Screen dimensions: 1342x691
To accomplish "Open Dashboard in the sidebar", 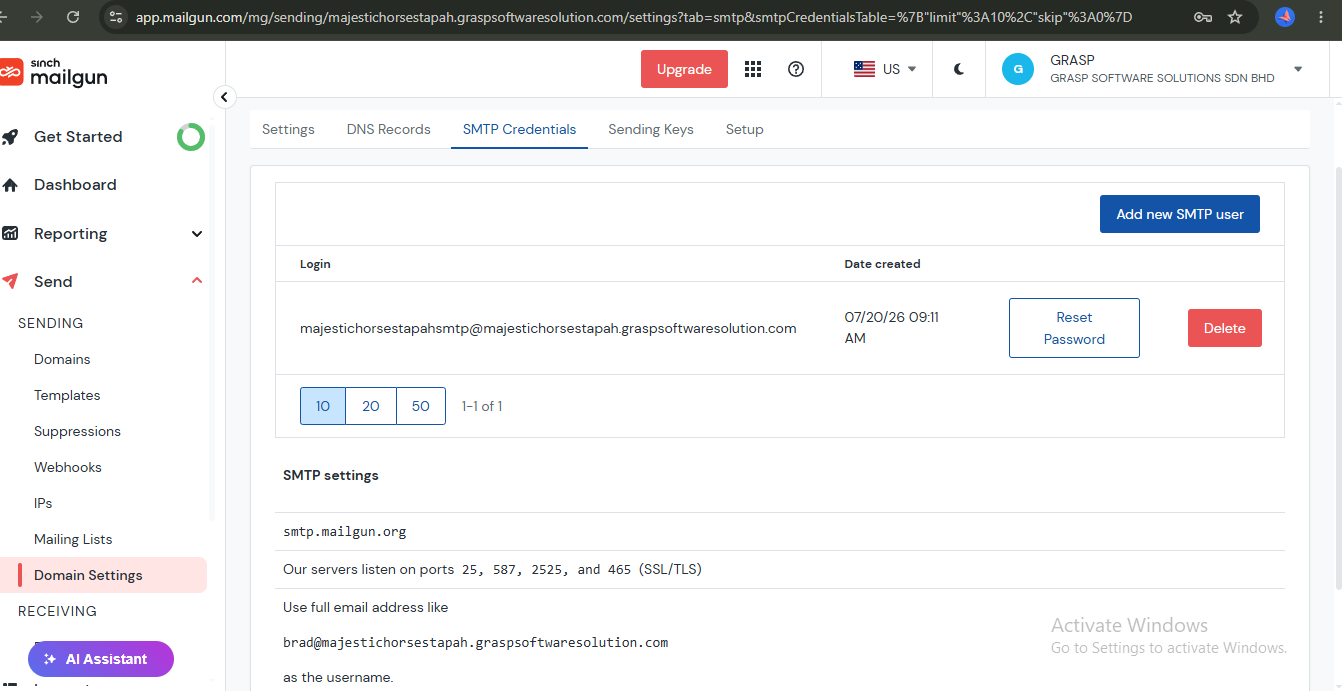I will (x=75, y=185).
